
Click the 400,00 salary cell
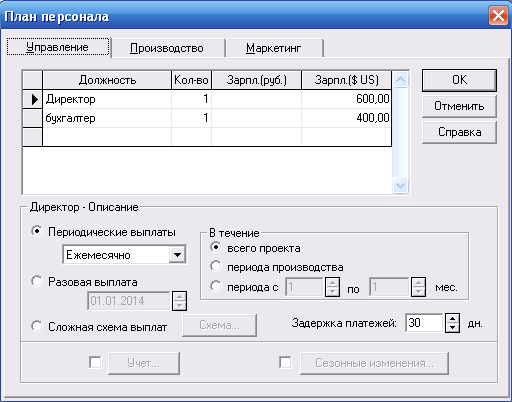[x=346, y=118]
